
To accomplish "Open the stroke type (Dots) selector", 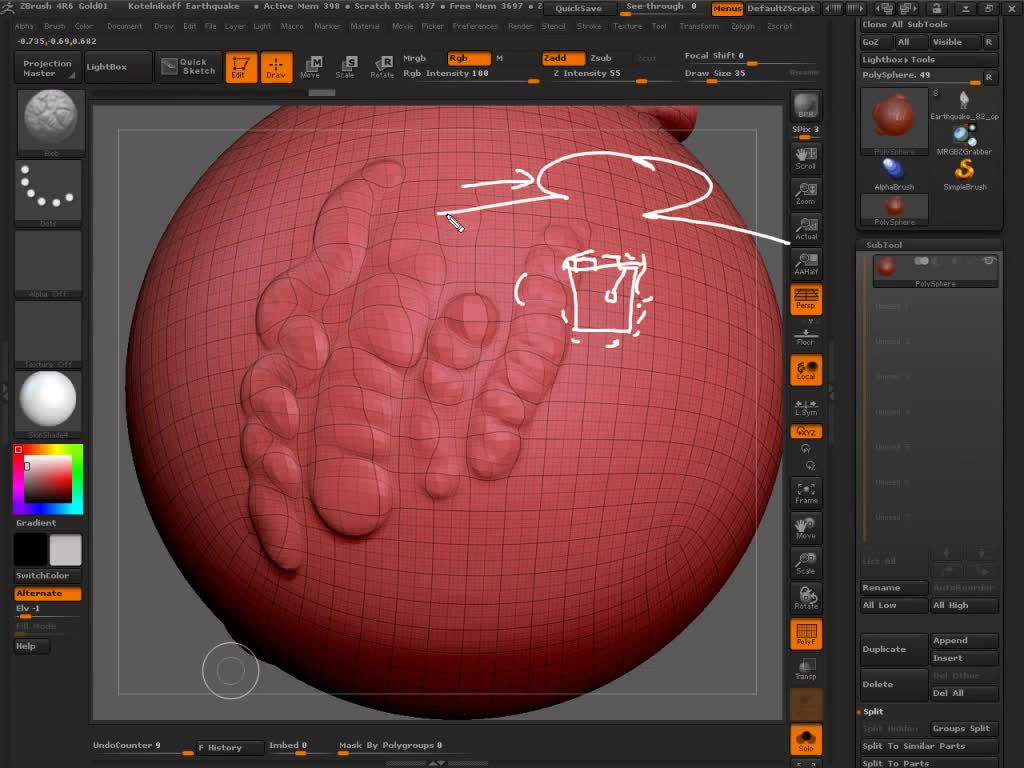I will point(48,193).
